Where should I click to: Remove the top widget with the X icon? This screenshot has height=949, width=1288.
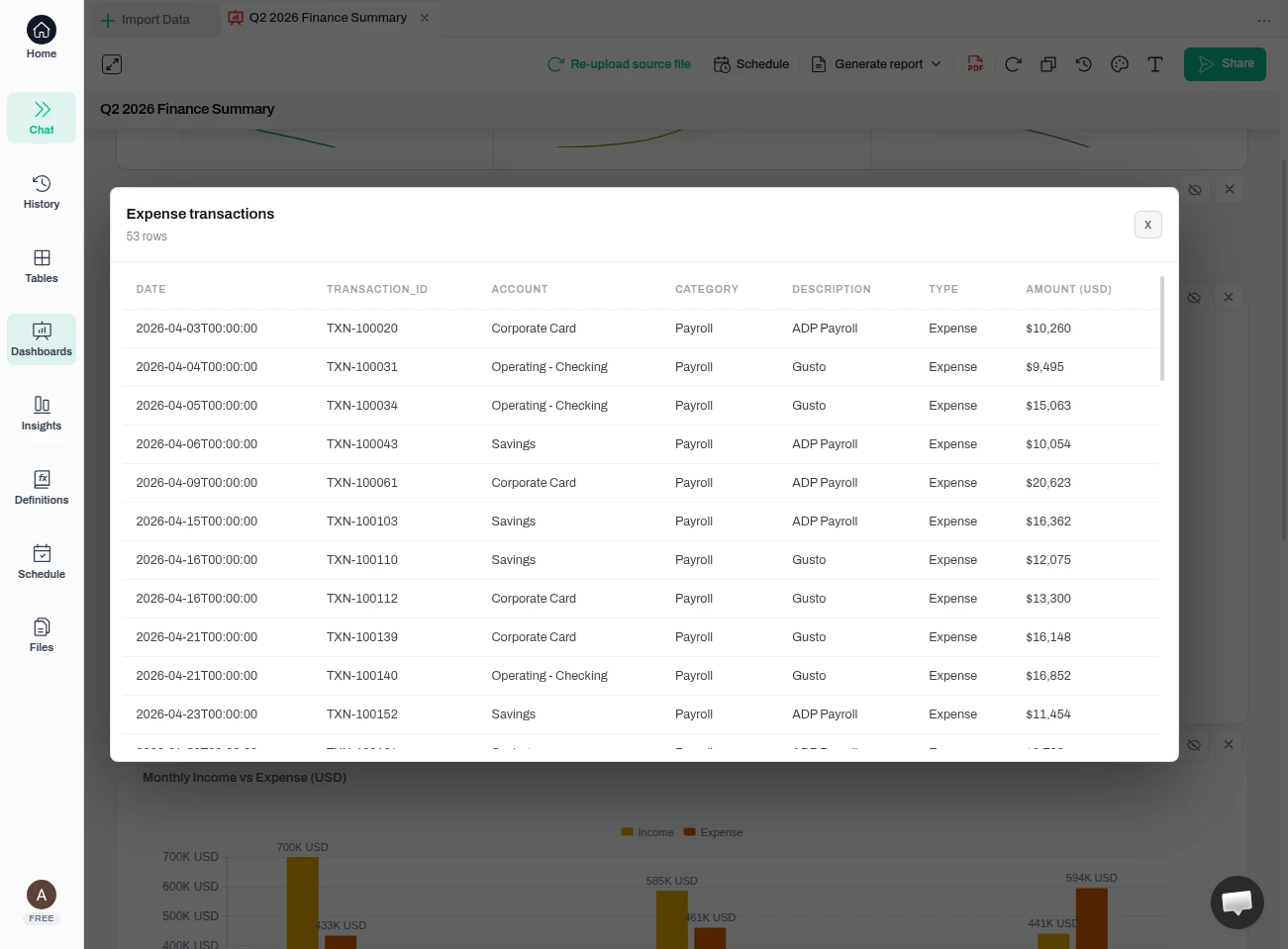1230,189
